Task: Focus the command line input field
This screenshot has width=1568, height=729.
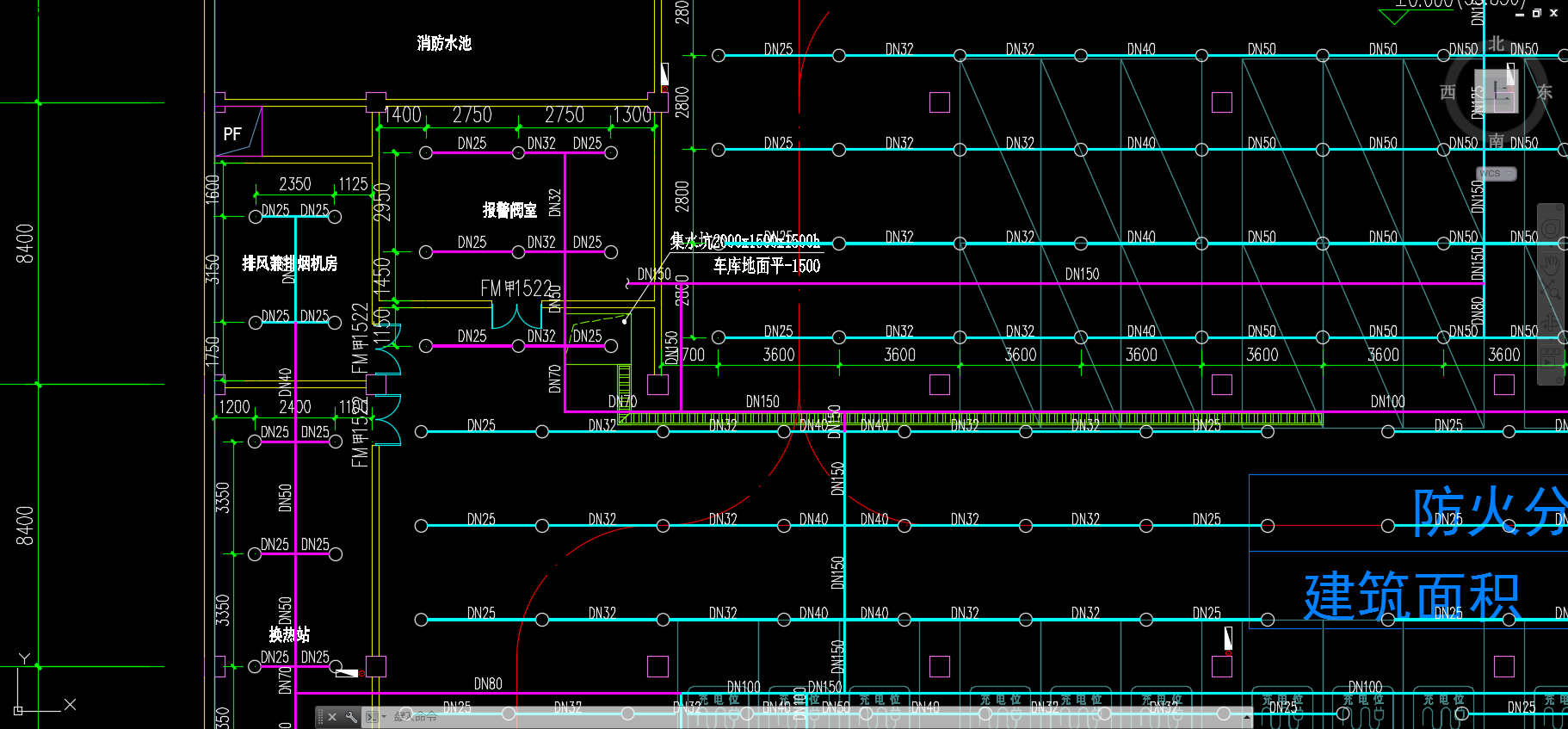Action: coord(809,717)
